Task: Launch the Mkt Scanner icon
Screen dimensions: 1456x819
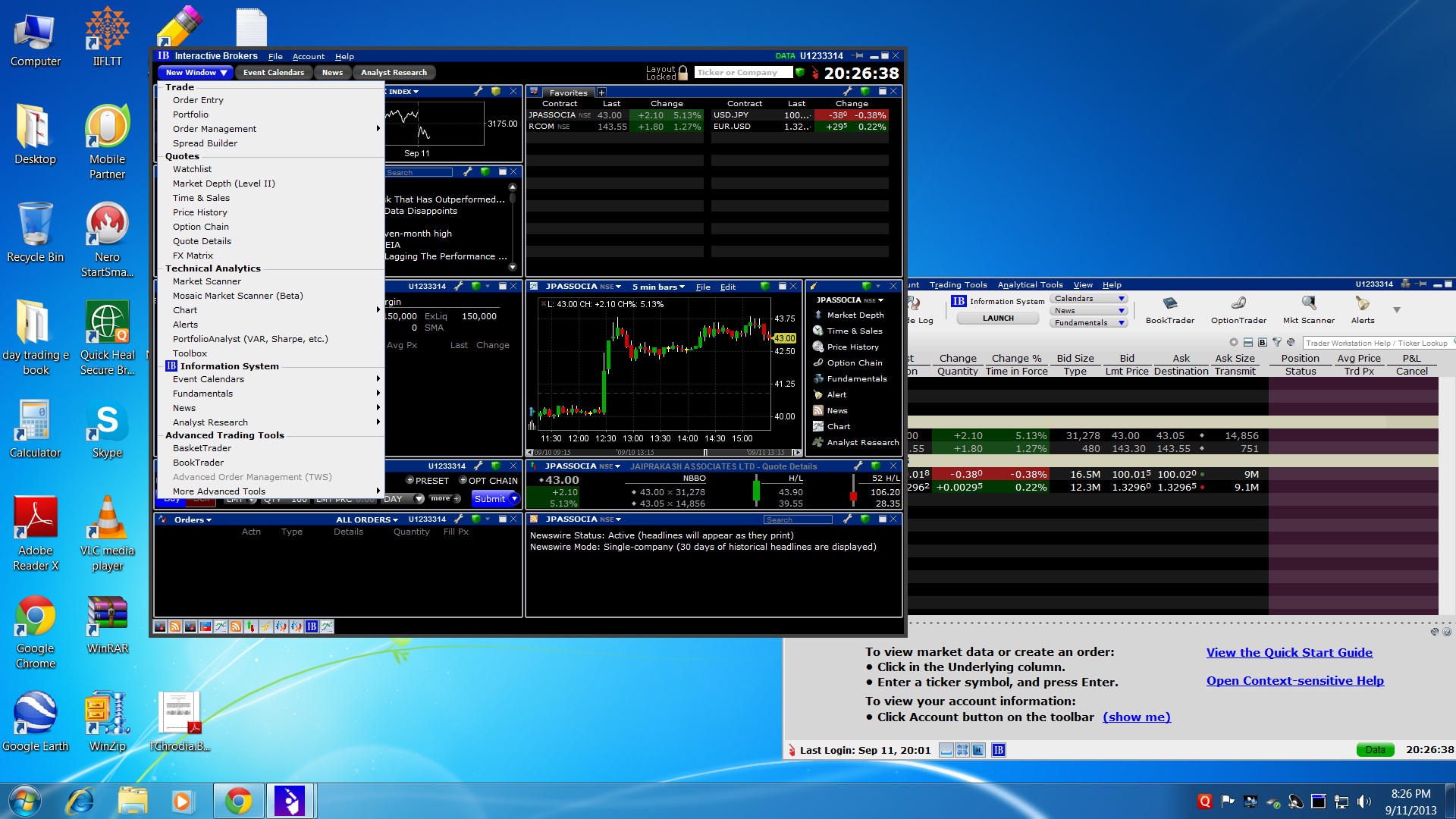Action: [x=1308, y=304]
